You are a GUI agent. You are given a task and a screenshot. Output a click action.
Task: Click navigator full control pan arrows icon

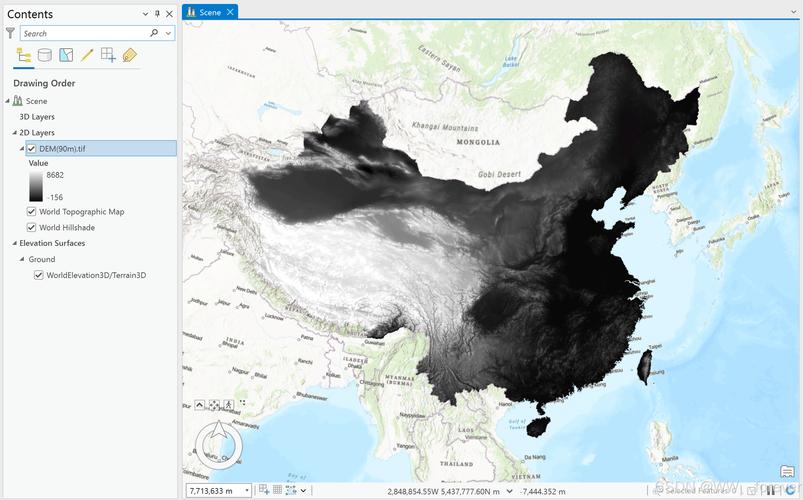(x=215, y=405)
